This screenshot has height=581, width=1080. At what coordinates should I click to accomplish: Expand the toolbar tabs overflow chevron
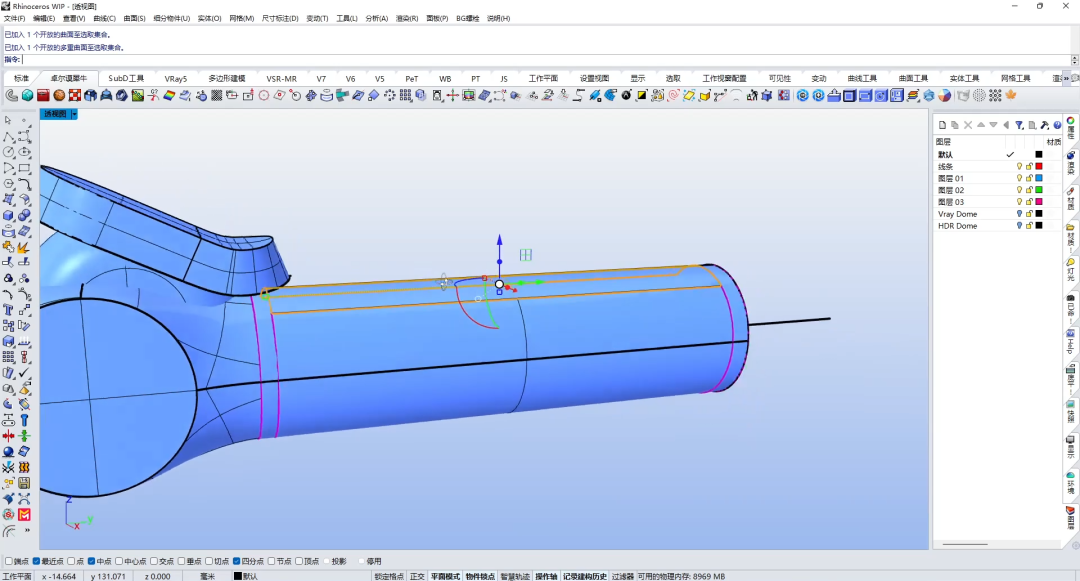1067,78
